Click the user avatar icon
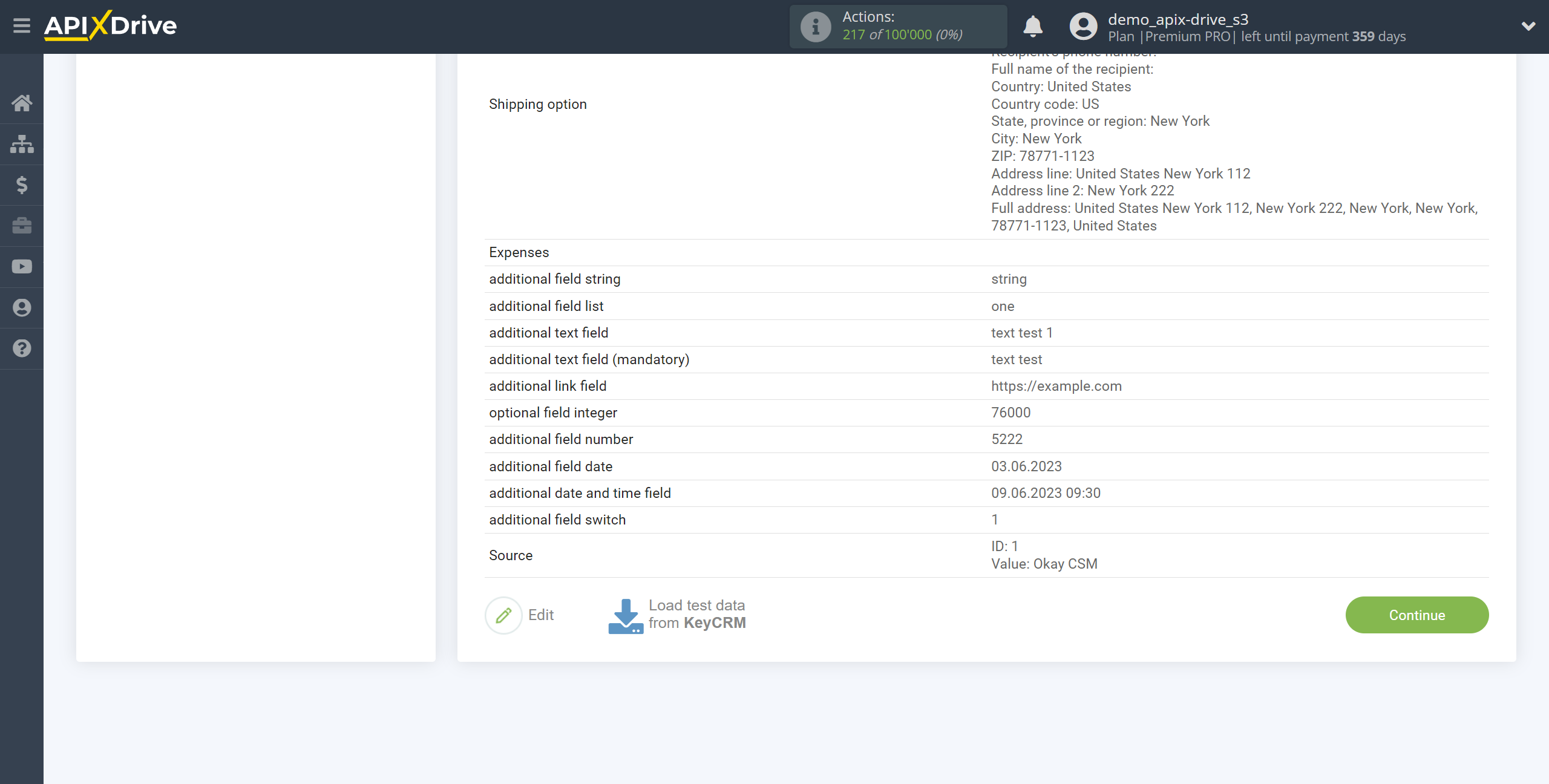Image resolution: width=1549 pixels, height=784 pixels. click(x=1083, y=27)
